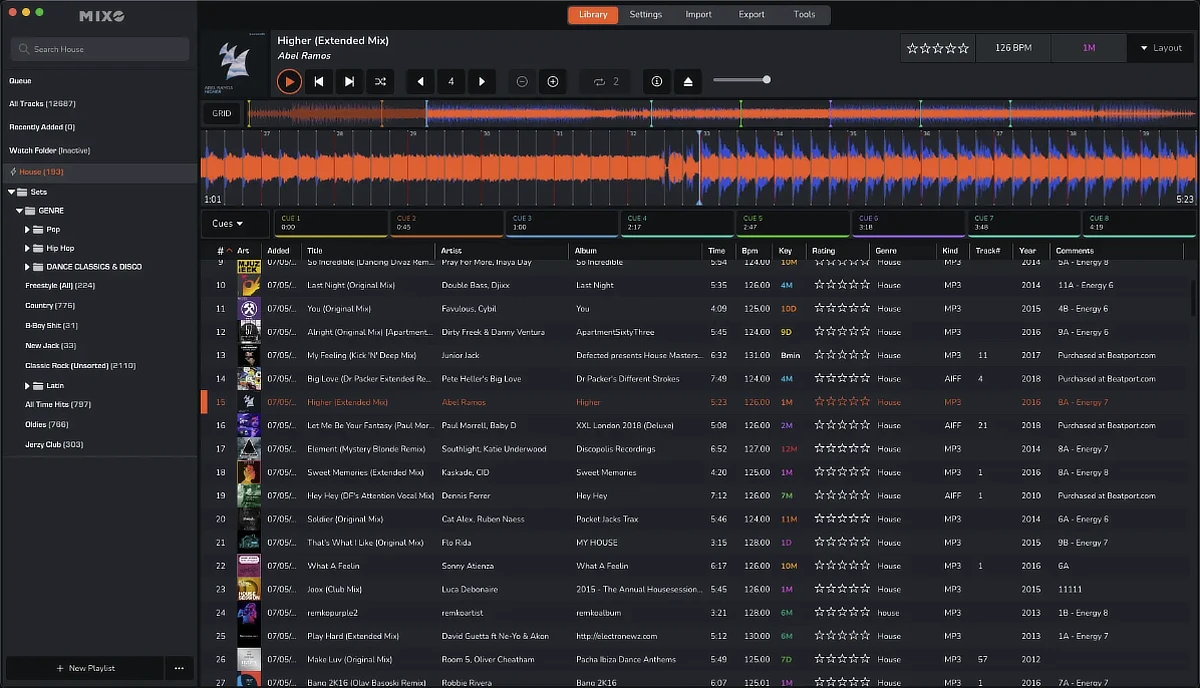Open the Export tab

pos(752,15)
